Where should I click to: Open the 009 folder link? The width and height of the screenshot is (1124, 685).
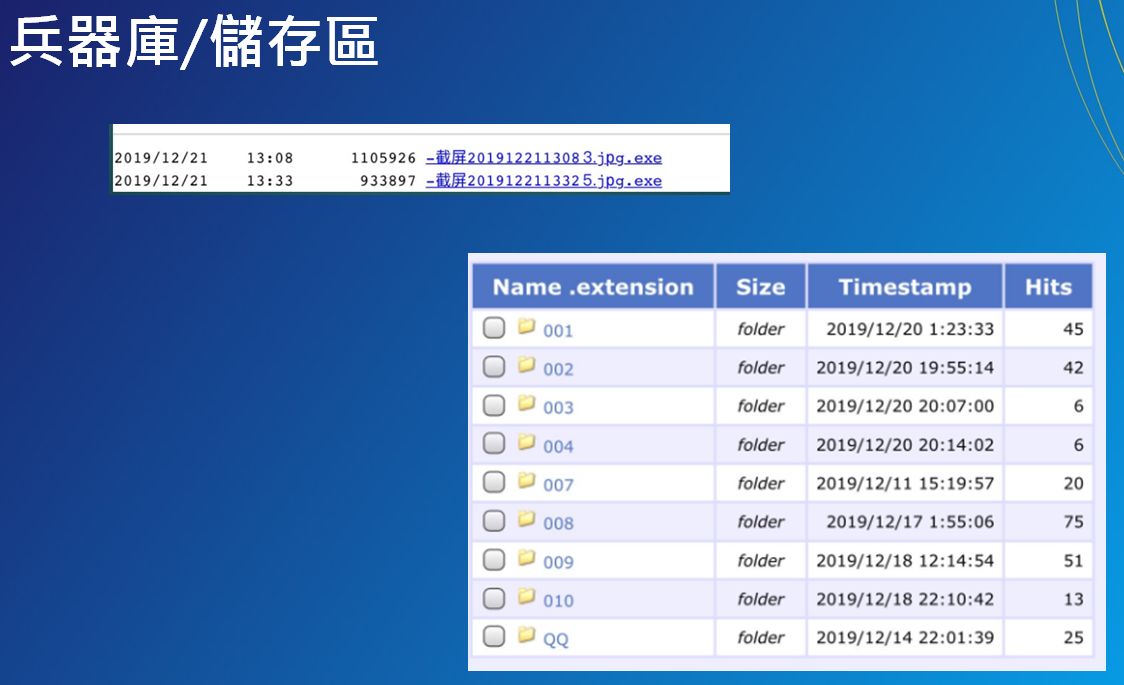[558, 562]
